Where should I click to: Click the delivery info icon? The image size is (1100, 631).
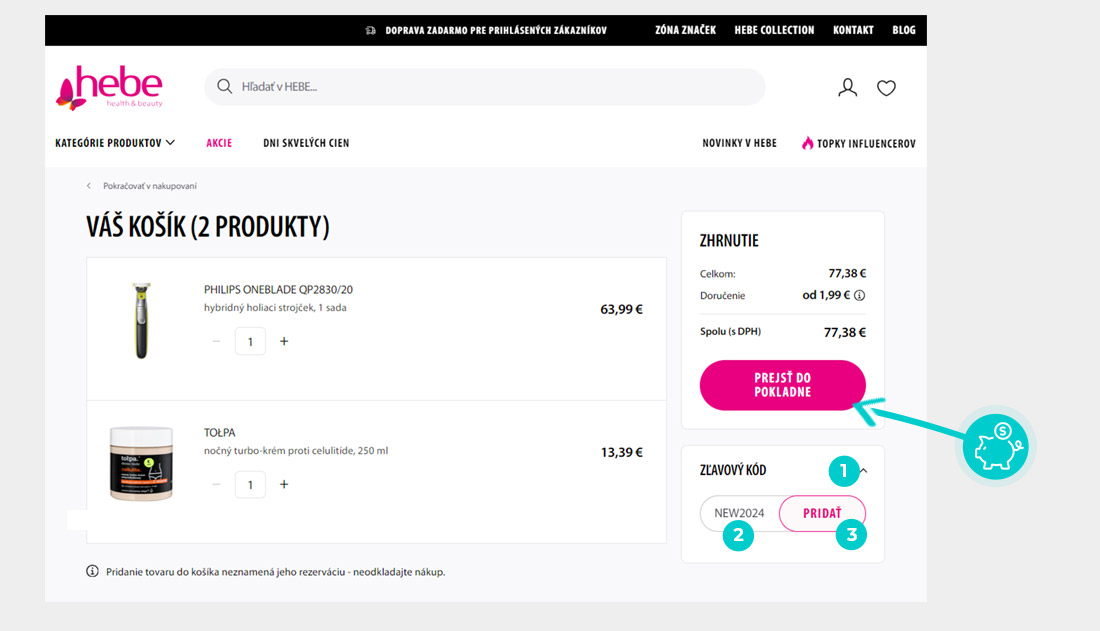tap(859, 296)
